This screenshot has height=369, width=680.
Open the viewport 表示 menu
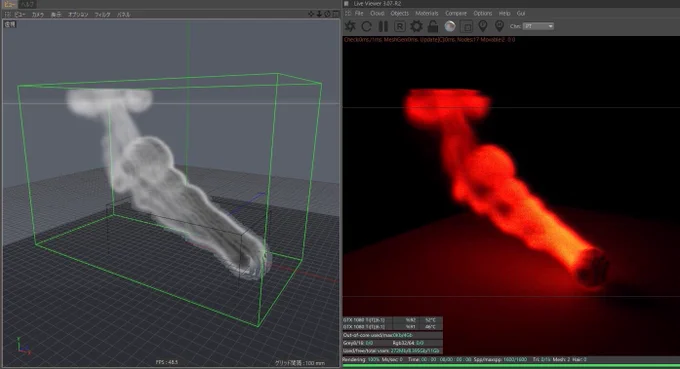point(56,14)
